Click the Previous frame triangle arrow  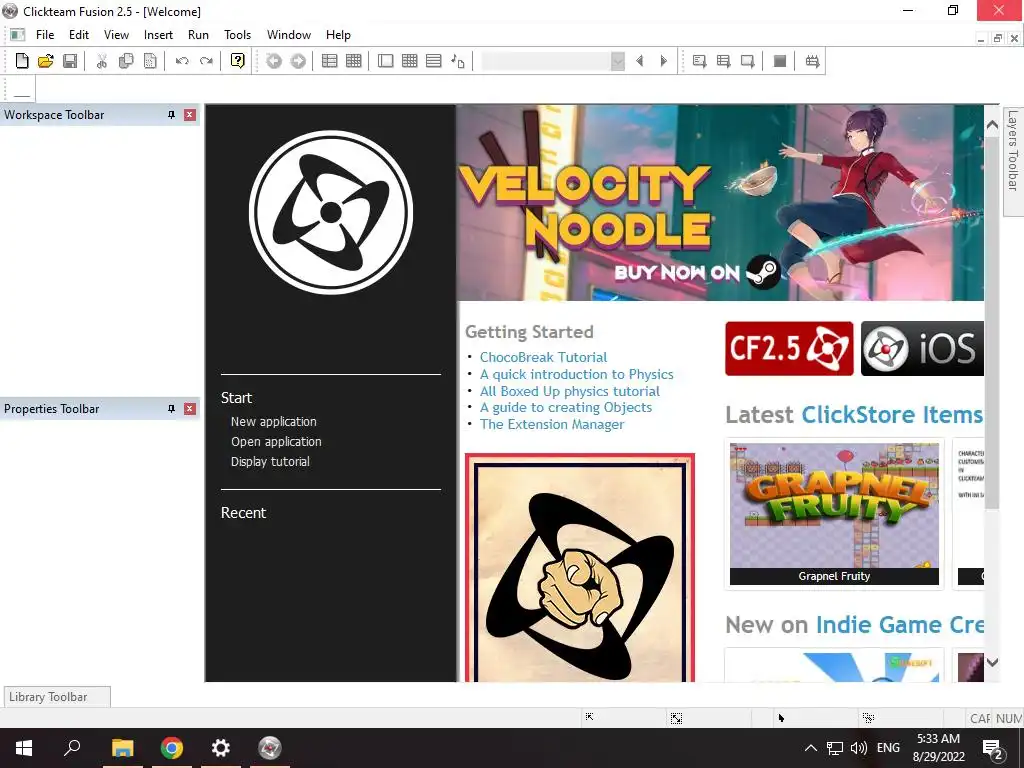tap(640, 61)
